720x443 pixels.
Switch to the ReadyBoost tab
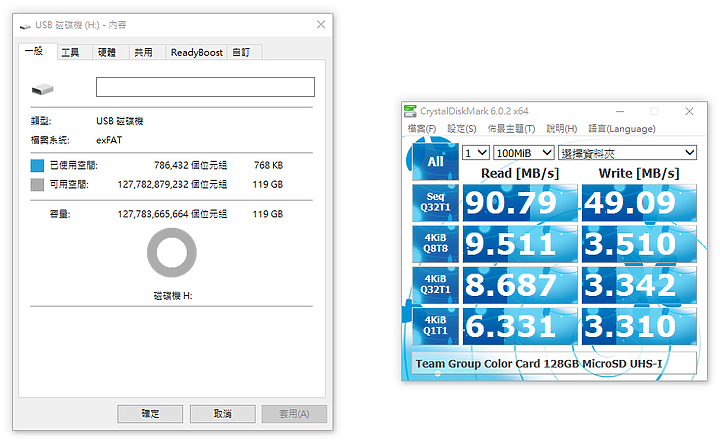tap(197, 52)
